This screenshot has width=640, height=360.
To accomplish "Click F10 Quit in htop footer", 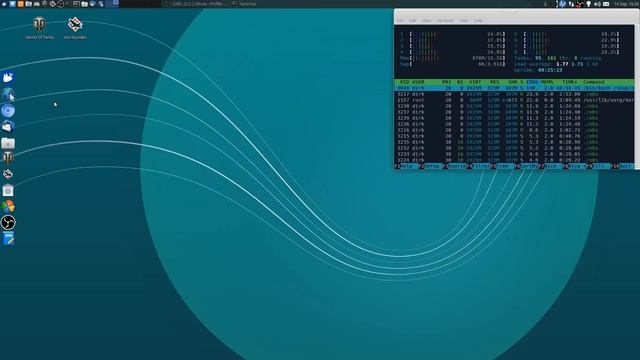I will (x=622, y=166).
